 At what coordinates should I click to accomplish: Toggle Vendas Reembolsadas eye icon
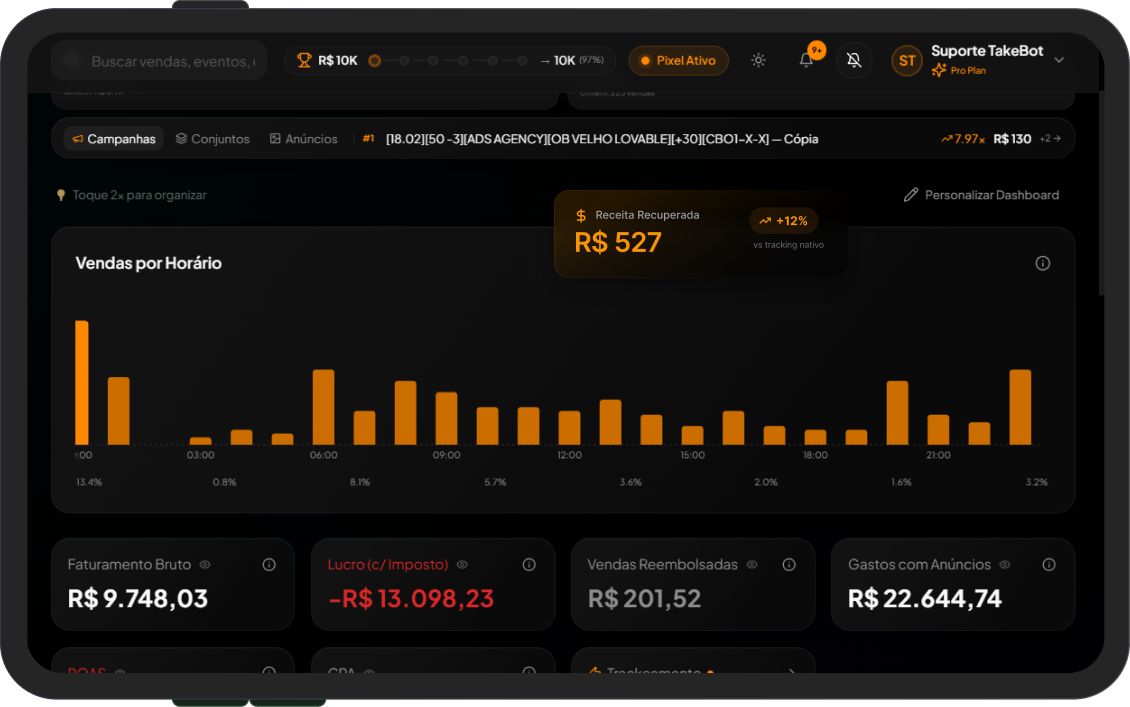(752, 564)
